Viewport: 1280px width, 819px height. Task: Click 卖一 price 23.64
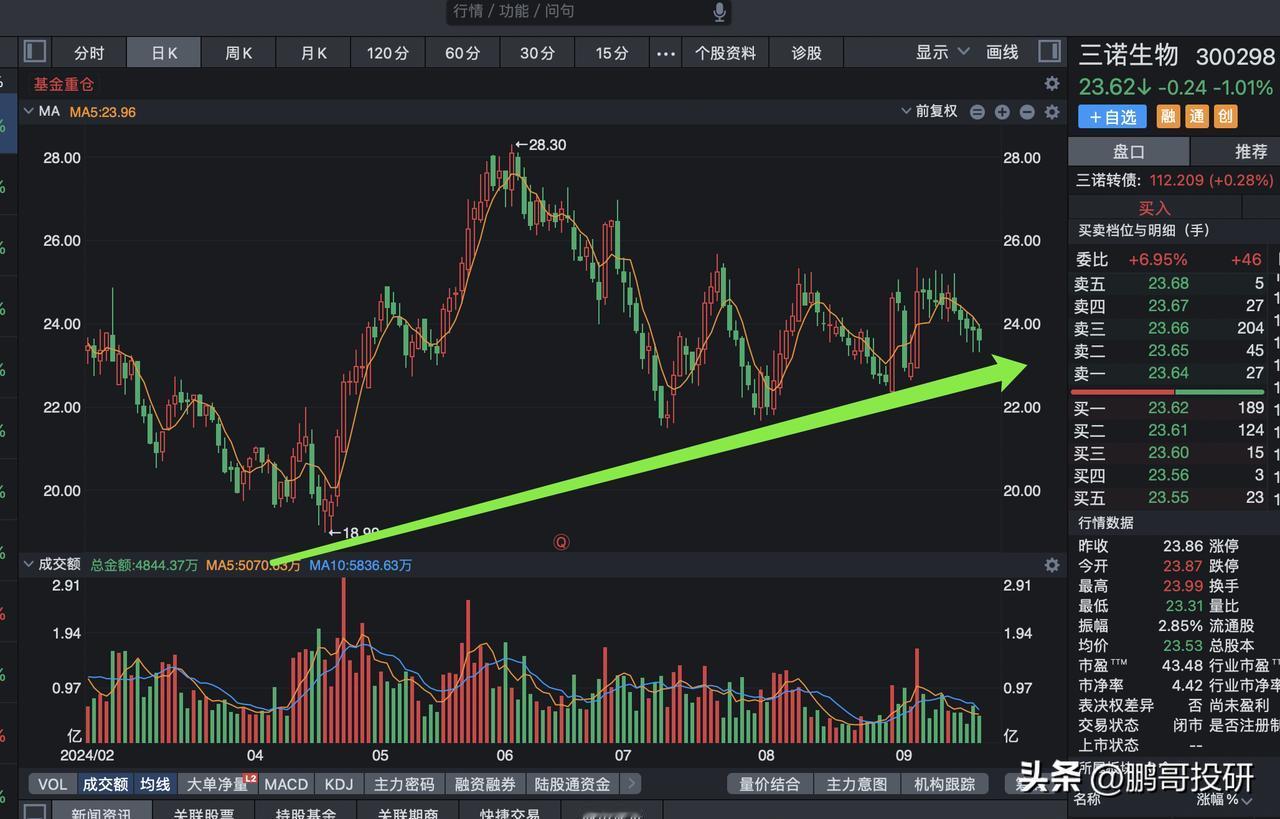[x=1169, y=373]
